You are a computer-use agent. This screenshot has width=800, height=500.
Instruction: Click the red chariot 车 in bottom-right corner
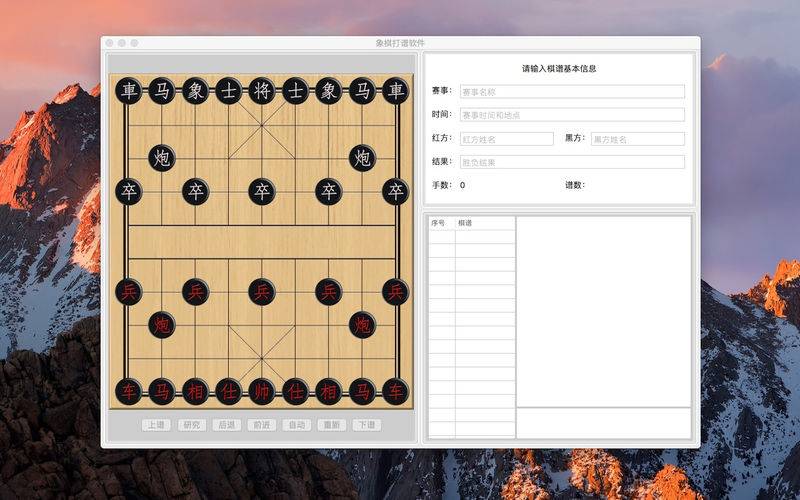pos(396,391)
